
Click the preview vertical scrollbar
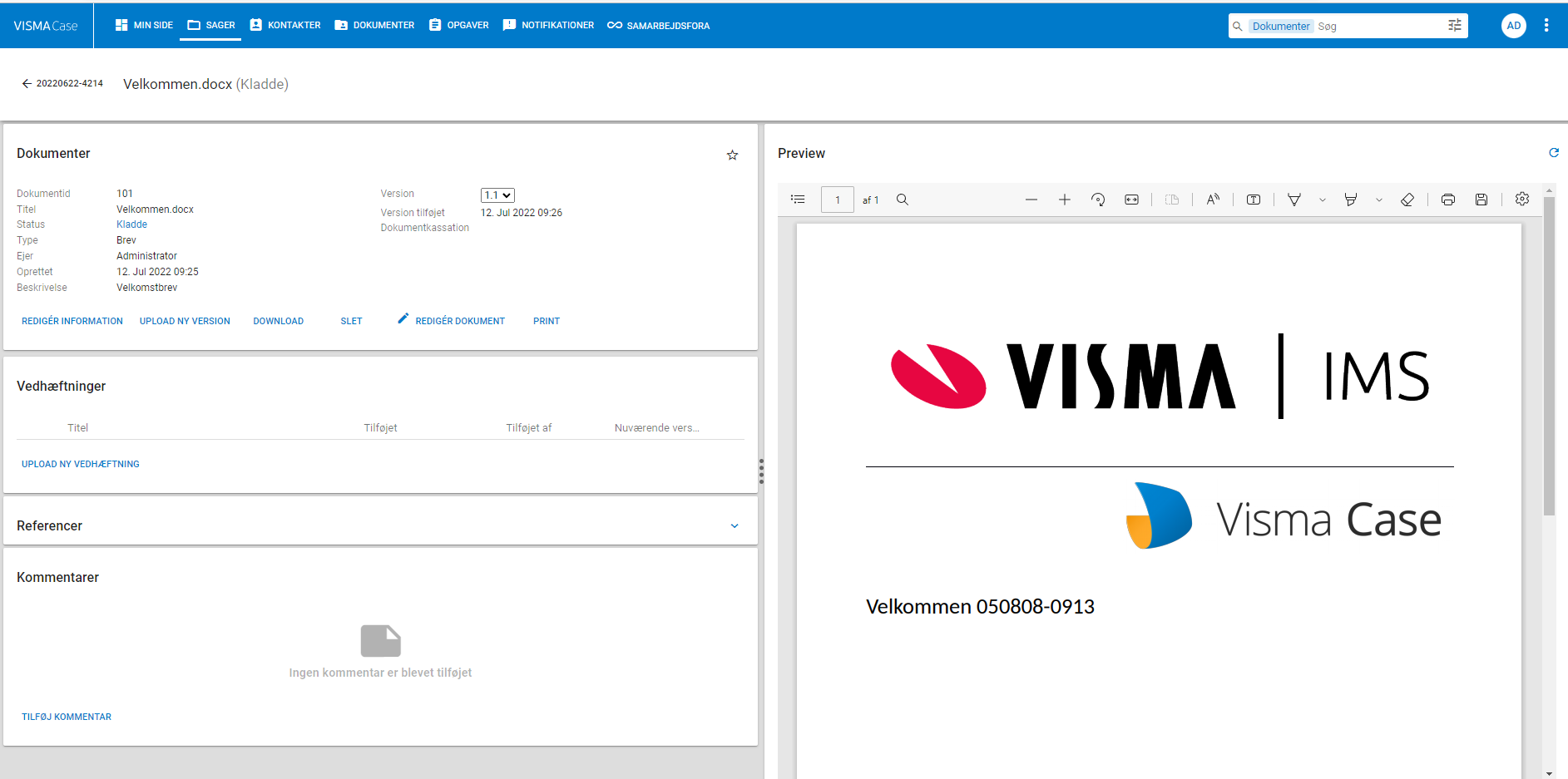1549,356
